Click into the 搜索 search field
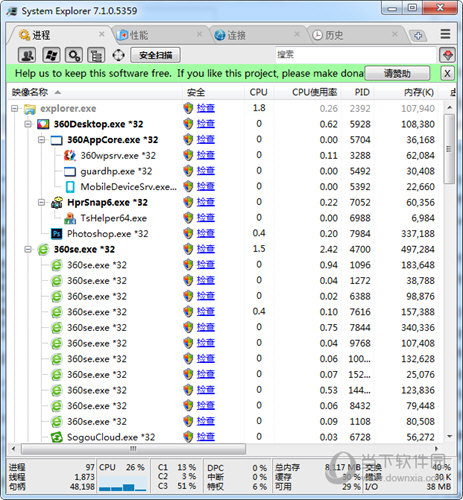 coord(355,55)
